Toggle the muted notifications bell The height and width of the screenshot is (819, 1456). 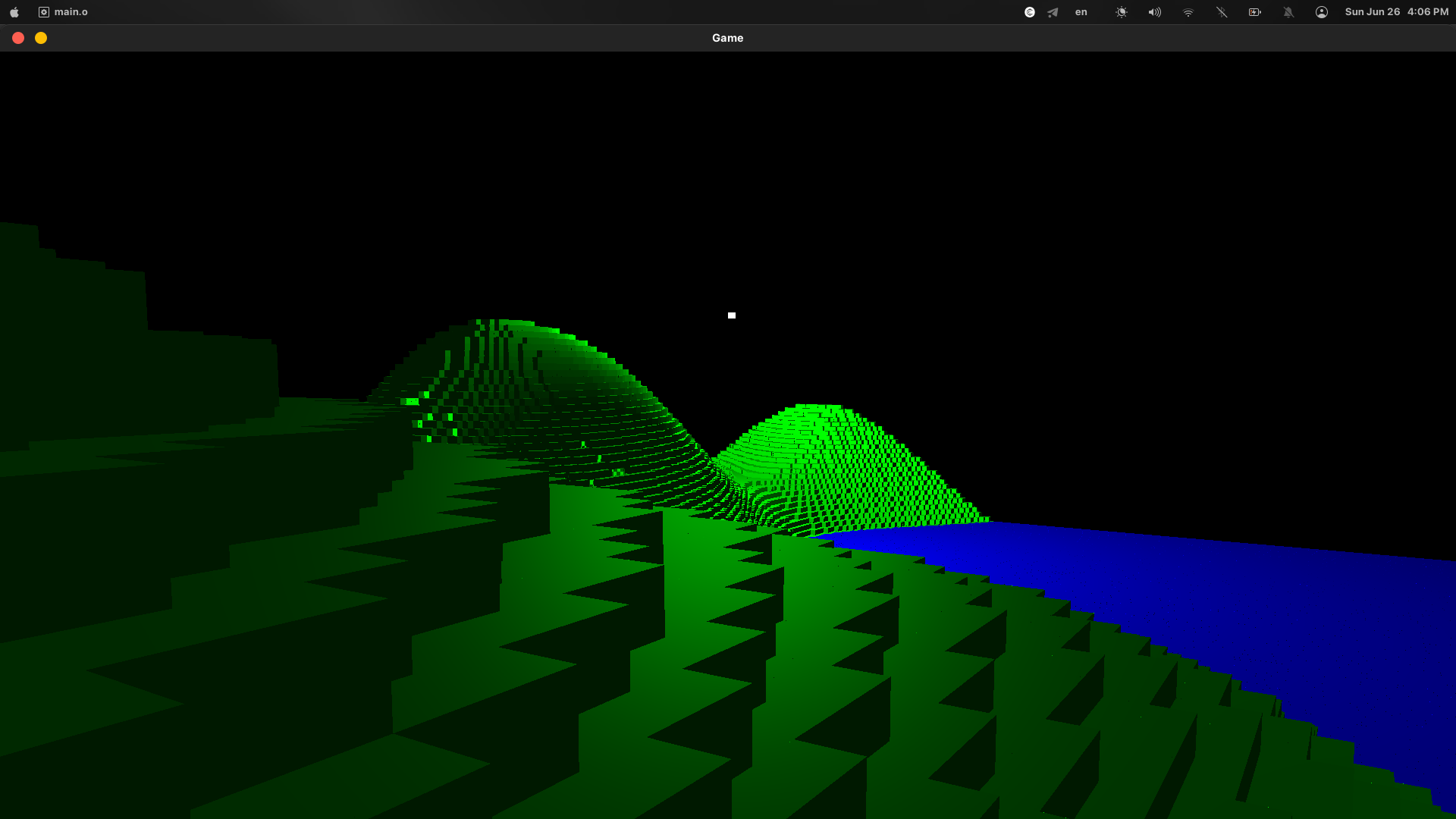[1288, 12]
